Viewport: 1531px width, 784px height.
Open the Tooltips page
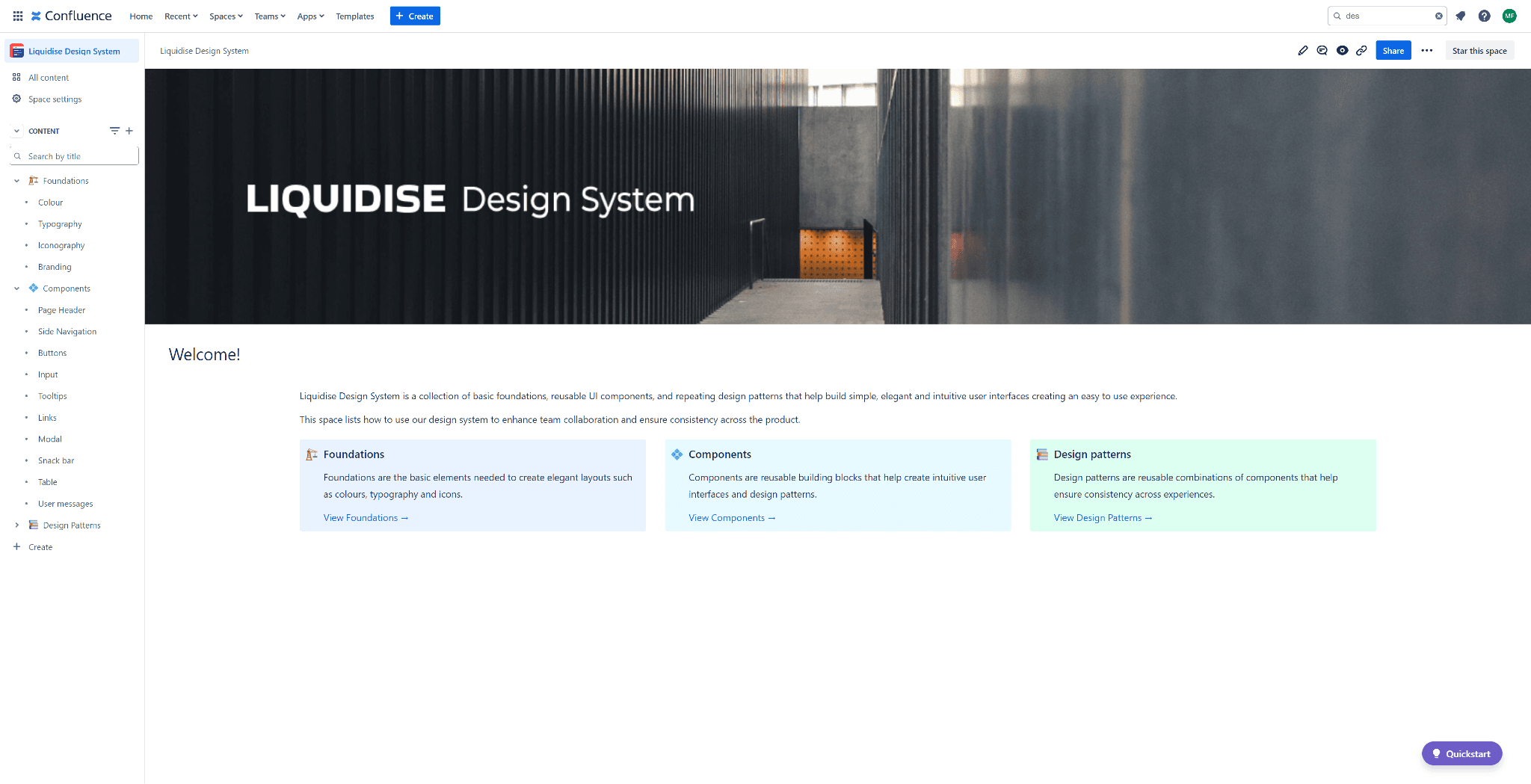click(x=52, y=396)
